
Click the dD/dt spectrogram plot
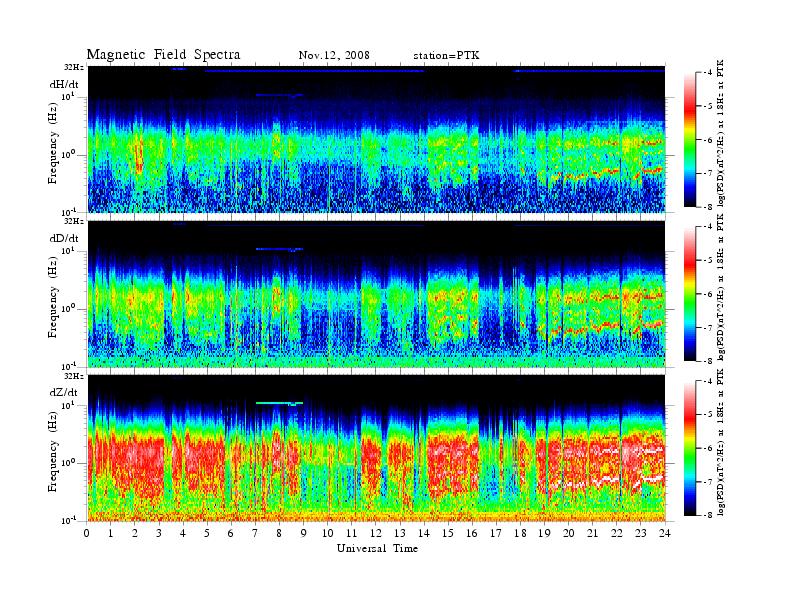click(x=376, y=294)
